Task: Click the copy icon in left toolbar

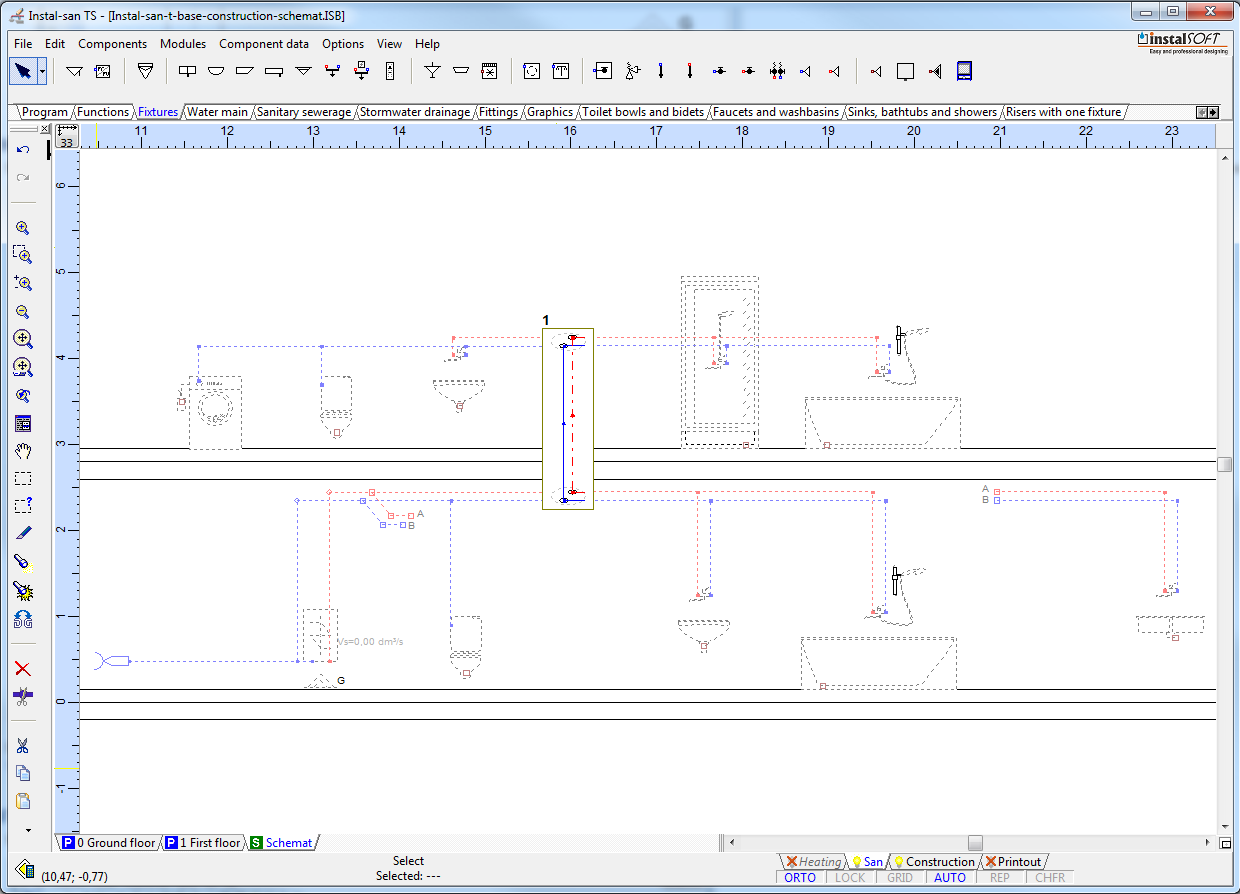Action: 23,773
